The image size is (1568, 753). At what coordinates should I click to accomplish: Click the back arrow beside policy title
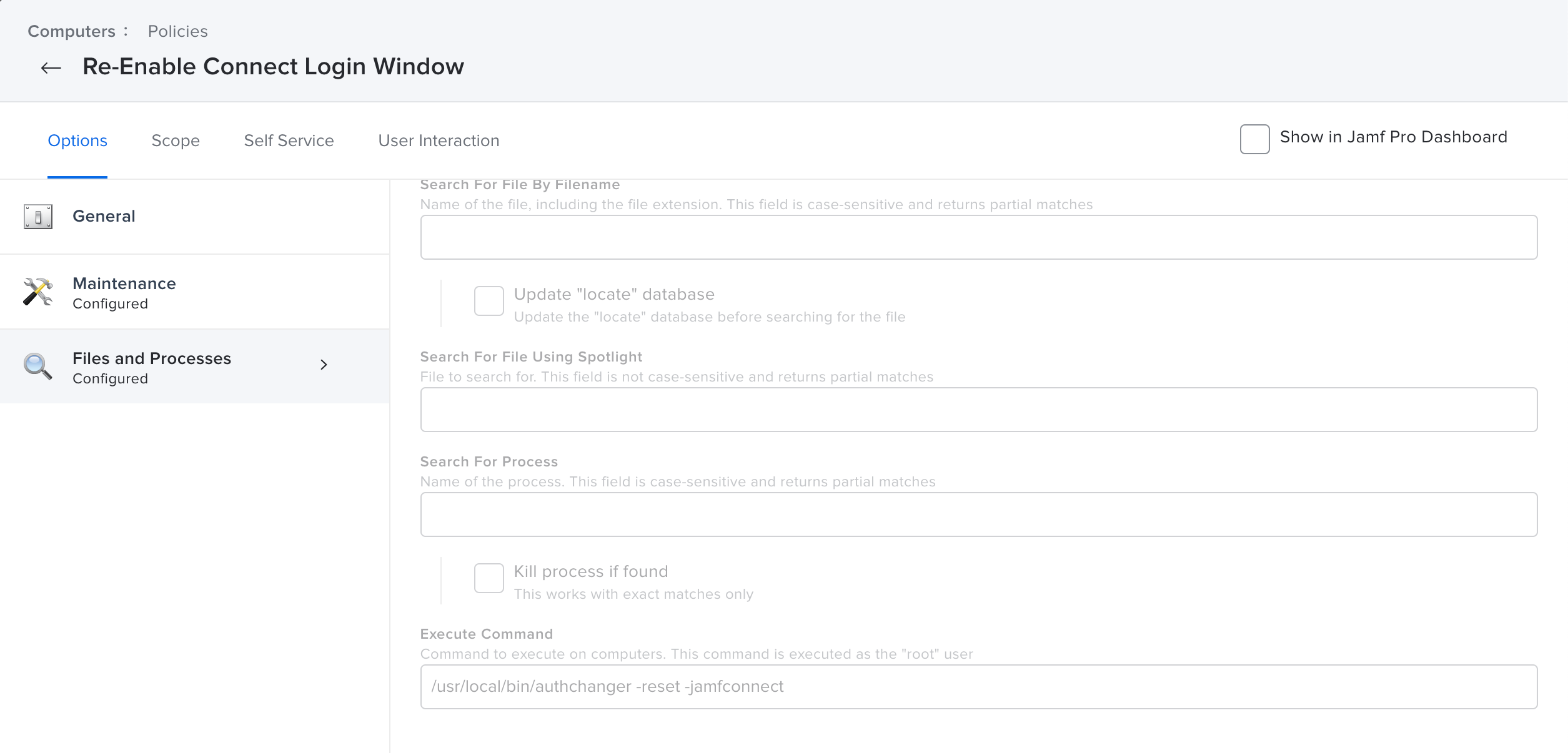click(51, 68)
